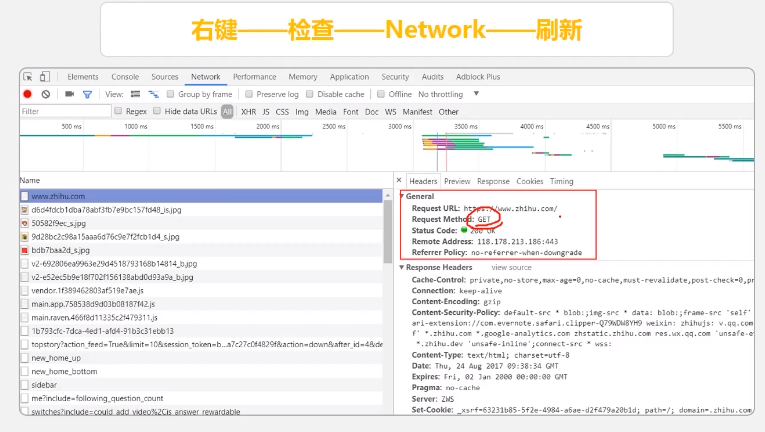Switch to the Sources tab
The height and width of the screenshot is (432, 765).
(165, 77)
